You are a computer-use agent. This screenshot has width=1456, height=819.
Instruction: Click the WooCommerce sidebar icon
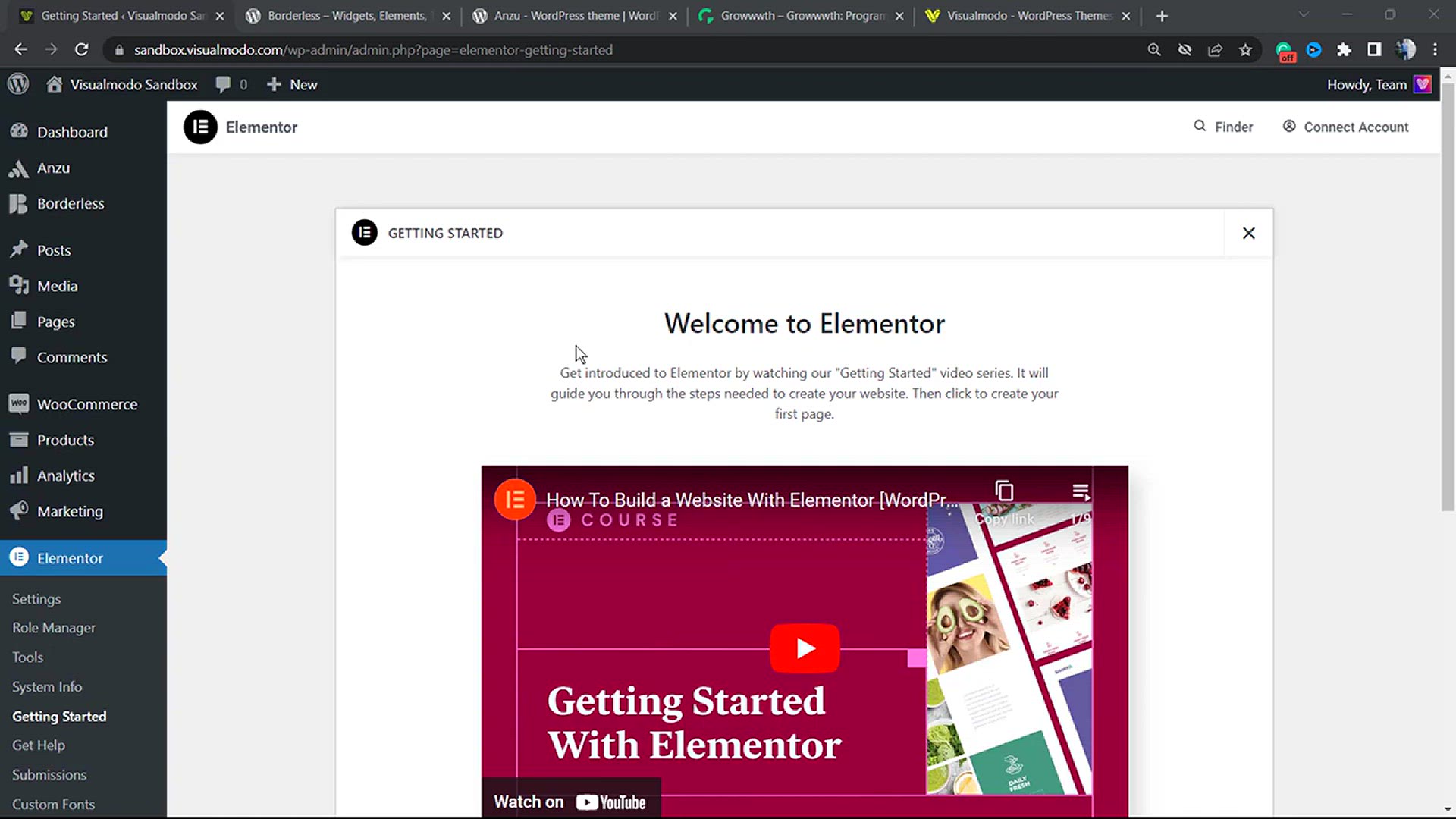(x=19, y=403)
